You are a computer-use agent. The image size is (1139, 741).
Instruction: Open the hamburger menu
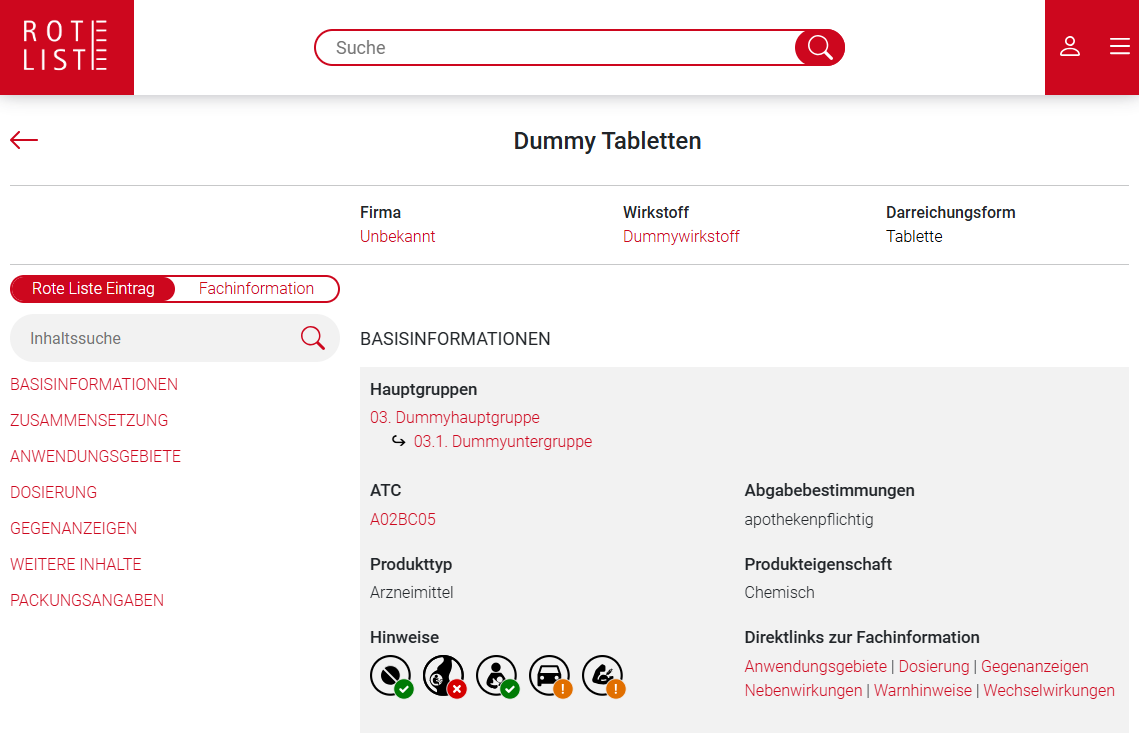1119,47
